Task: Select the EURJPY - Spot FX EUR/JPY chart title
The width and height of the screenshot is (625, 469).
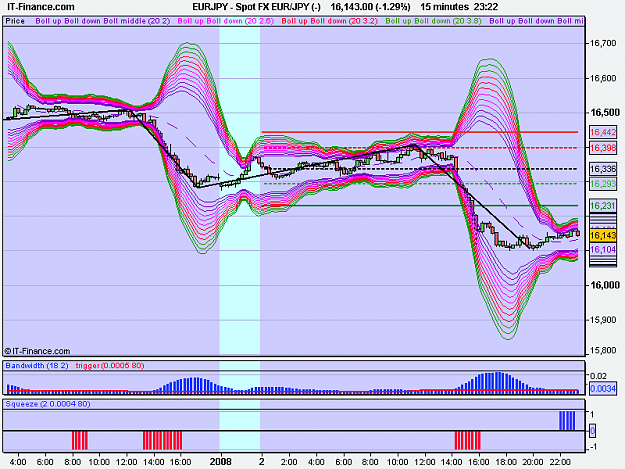Action: (x=256, y=7)
